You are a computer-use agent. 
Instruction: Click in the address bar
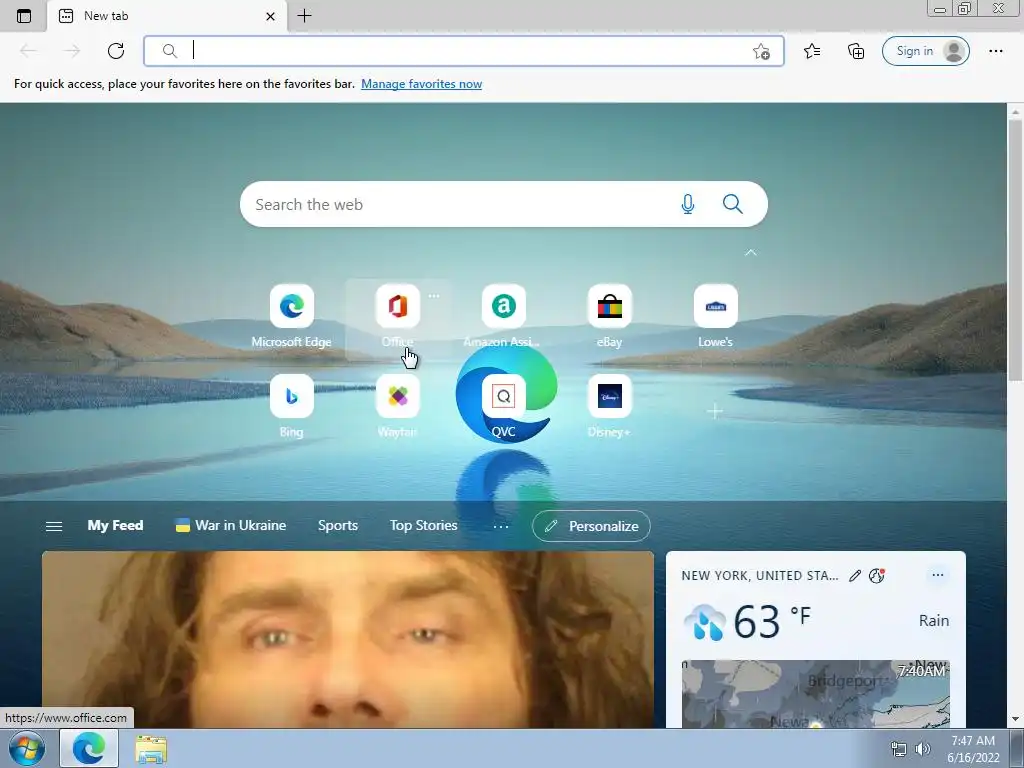[464, 51]
